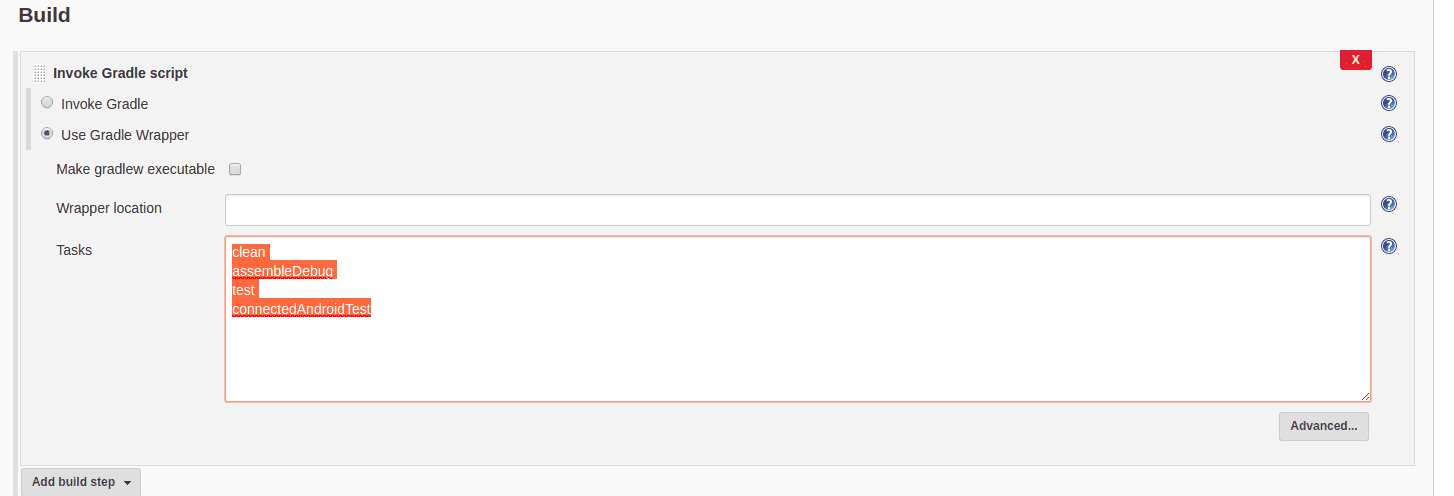Click the connectedAndroidTest task line
The width and height of the screenshot is (1454, 496).
pyautogui.click(x=301, y=309)
